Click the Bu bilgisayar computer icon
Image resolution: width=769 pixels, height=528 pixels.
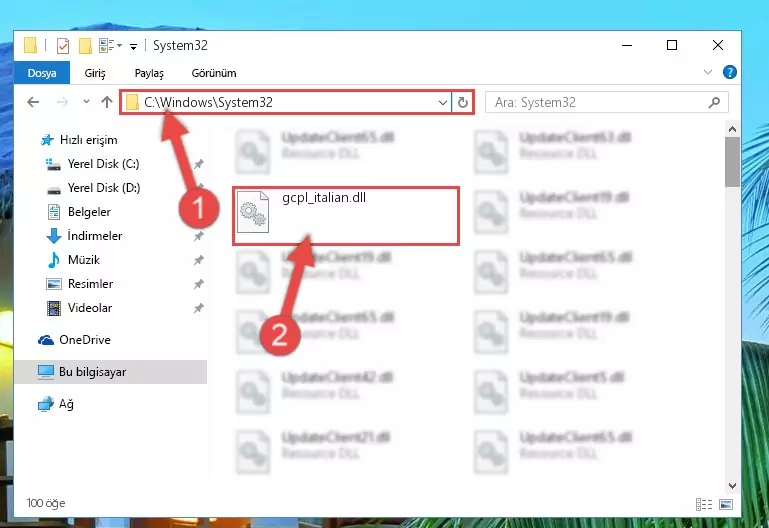[46, 372]
